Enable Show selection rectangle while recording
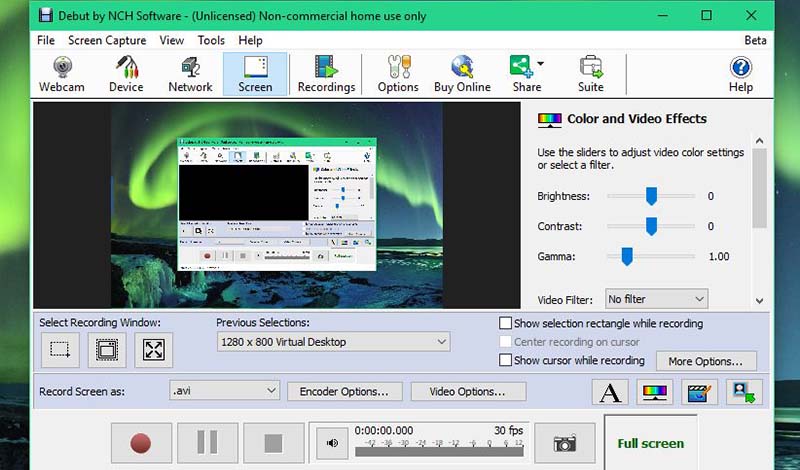Image resolution: width=800 pixels, height=470 pixels. click(505, 324)
